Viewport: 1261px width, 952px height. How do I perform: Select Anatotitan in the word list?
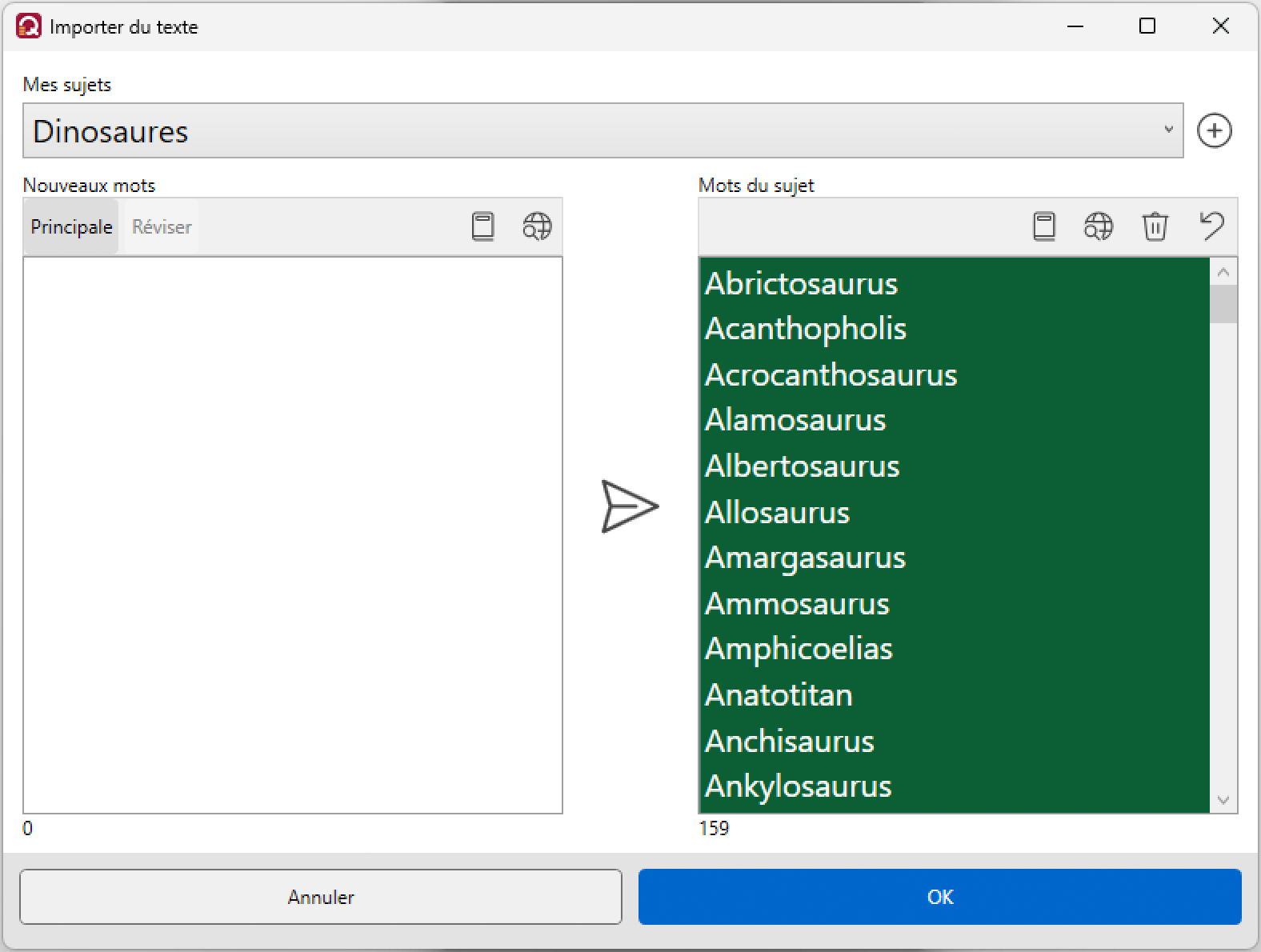pos(954,694)
